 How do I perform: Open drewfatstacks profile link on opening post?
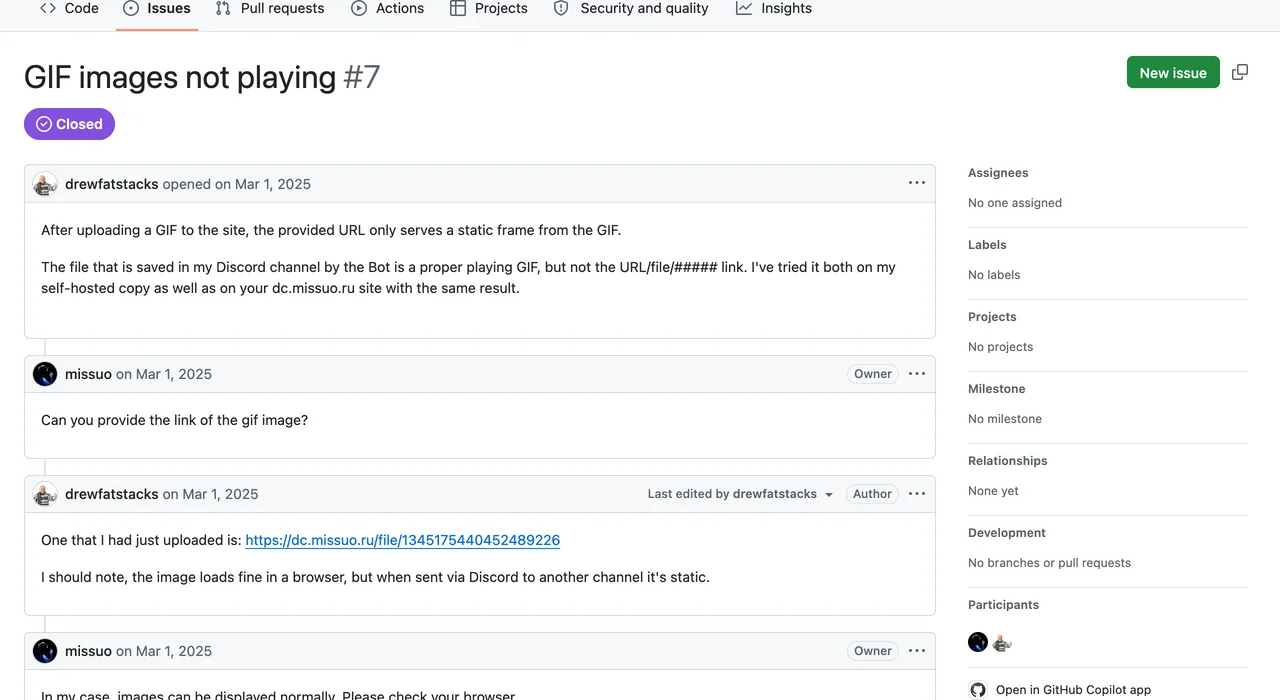pyautogui.click(x=112, y=184)
